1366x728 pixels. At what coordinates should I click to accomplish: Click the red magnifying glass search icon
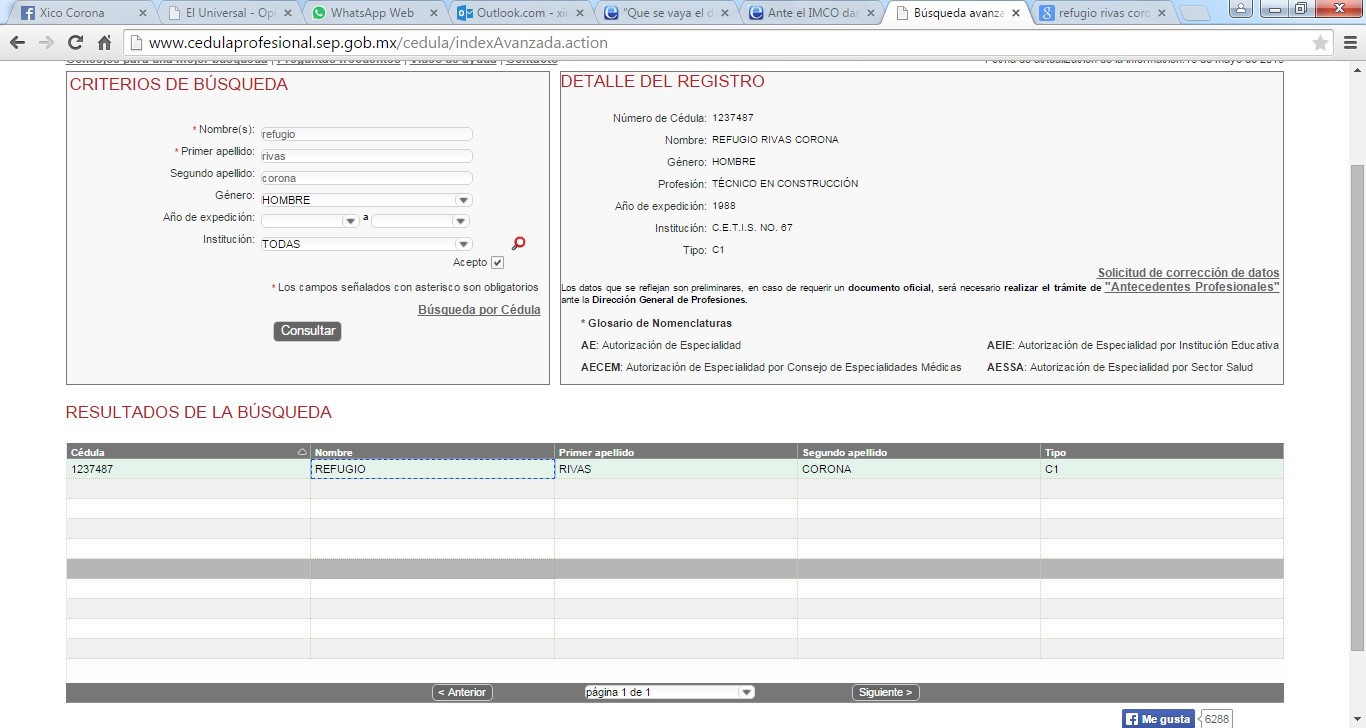coord(518,243)
